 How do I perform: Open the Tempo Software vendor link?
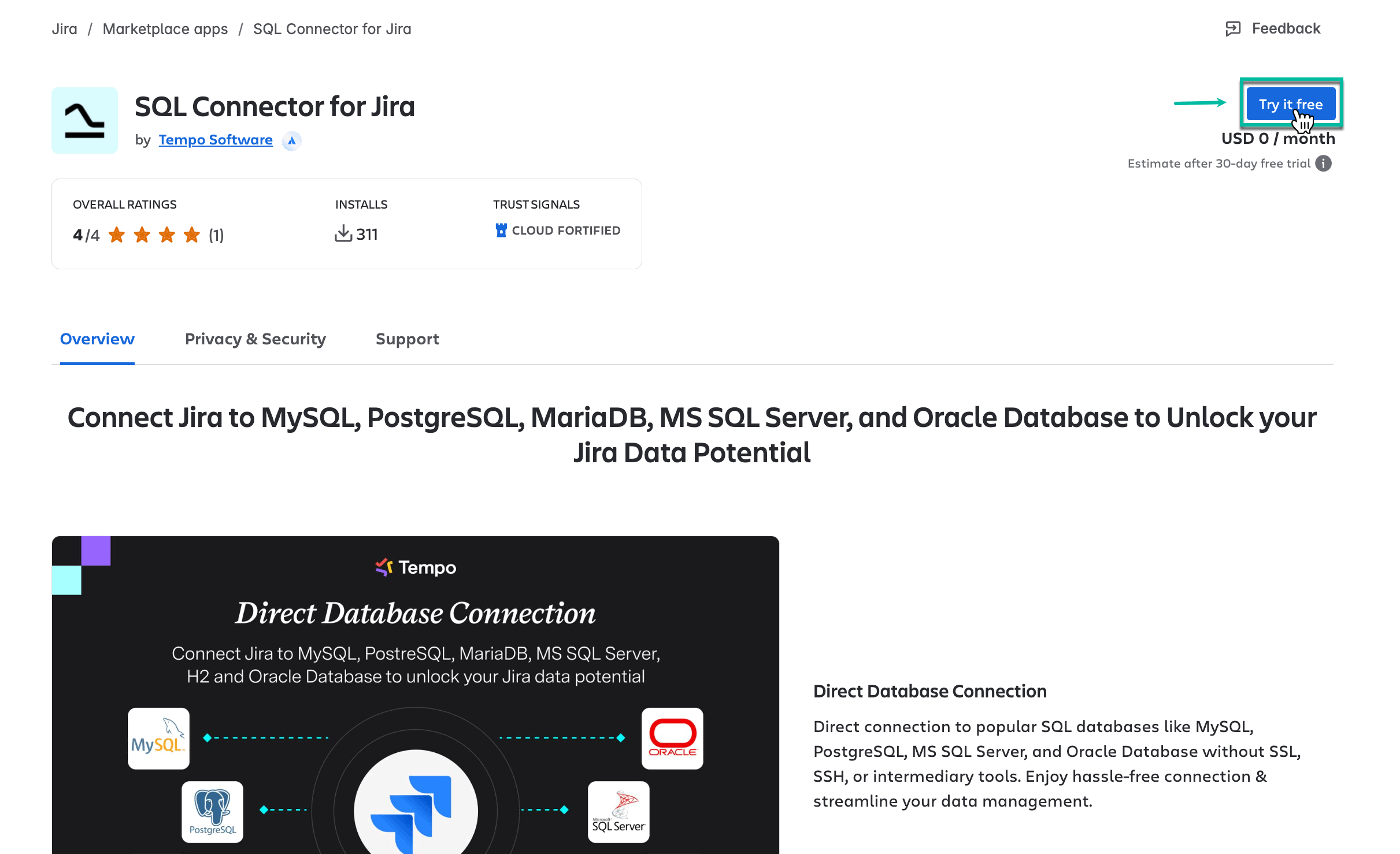(x=215, y=139)
